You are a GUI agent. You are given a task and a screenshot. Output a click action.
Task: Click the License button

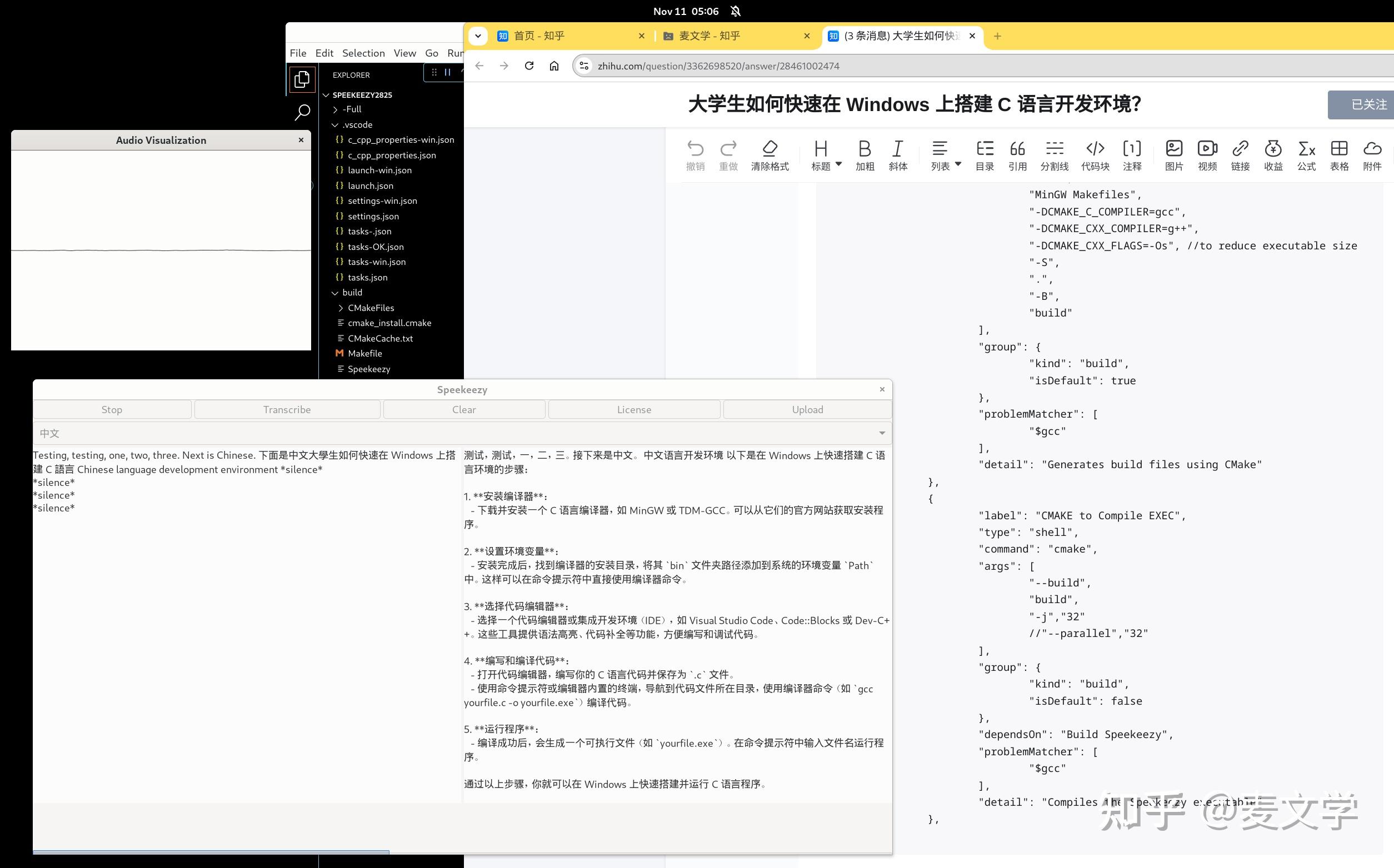[x=634, y=409]
